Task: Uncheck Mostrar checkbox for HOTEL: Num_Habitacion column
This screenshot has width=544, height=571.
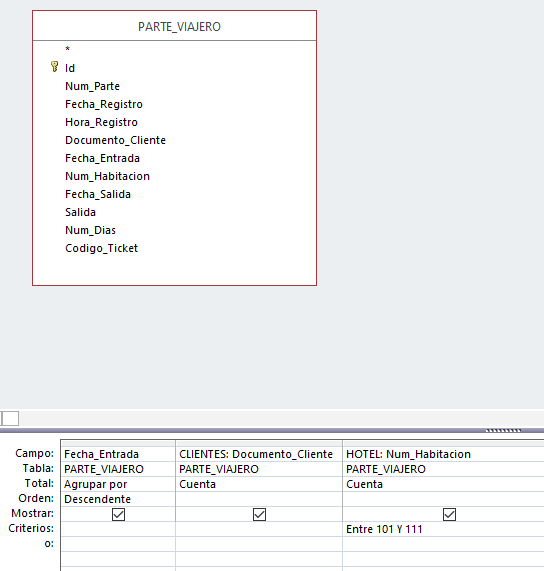Action: (x=449, y=515)
